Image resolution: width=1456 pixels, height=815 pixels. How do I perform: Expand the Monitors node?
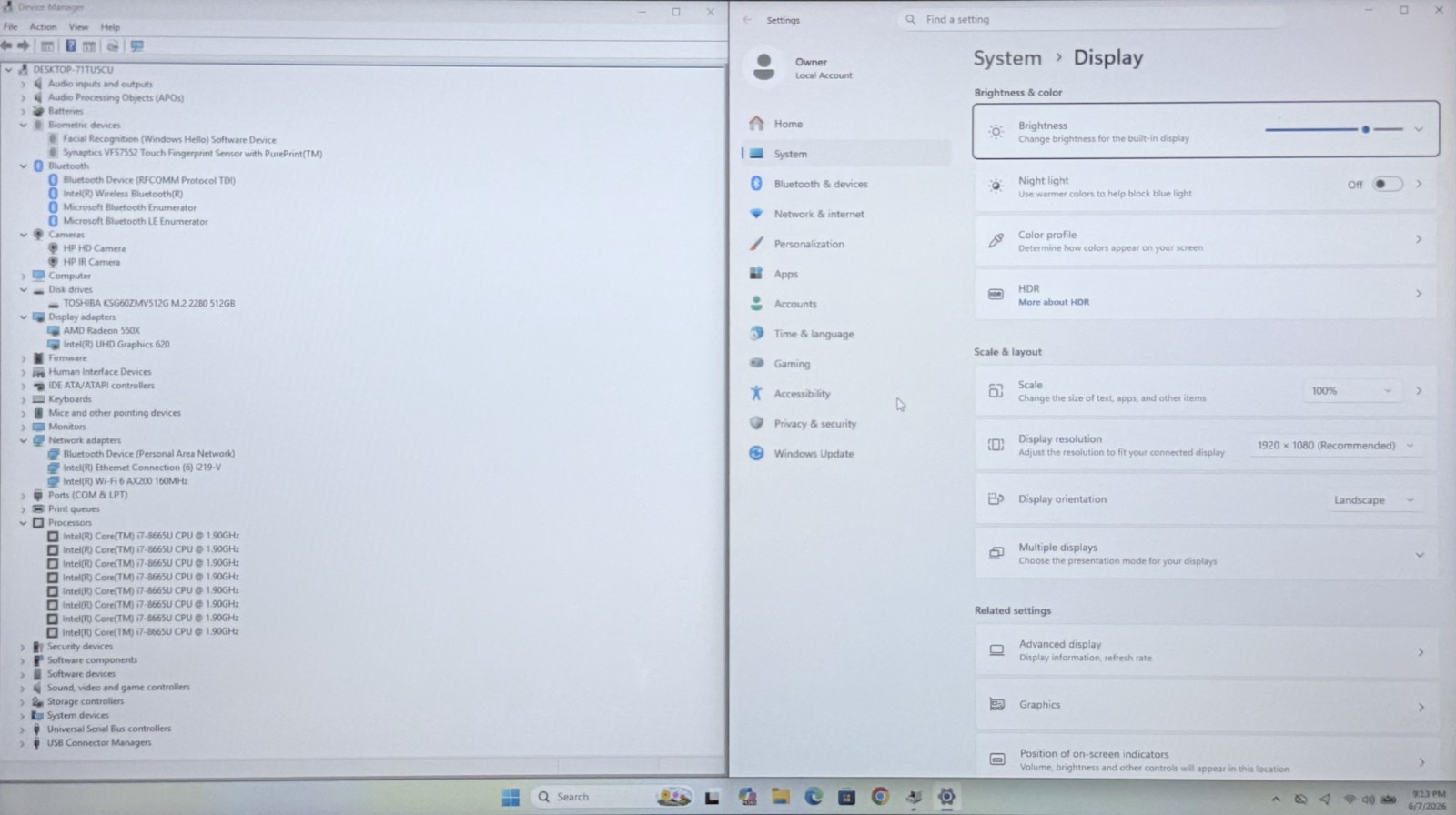(x=24, y=427)
